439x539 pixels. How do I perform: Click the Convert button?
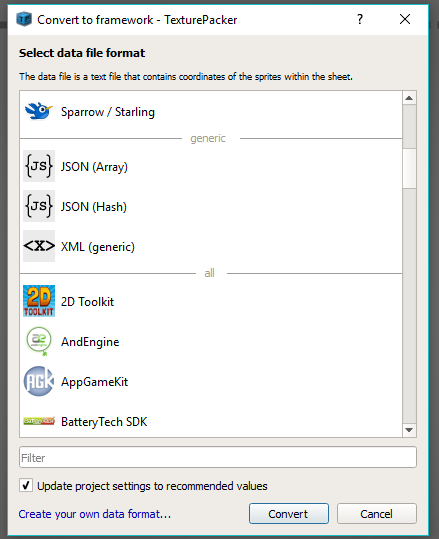[289, 514]
